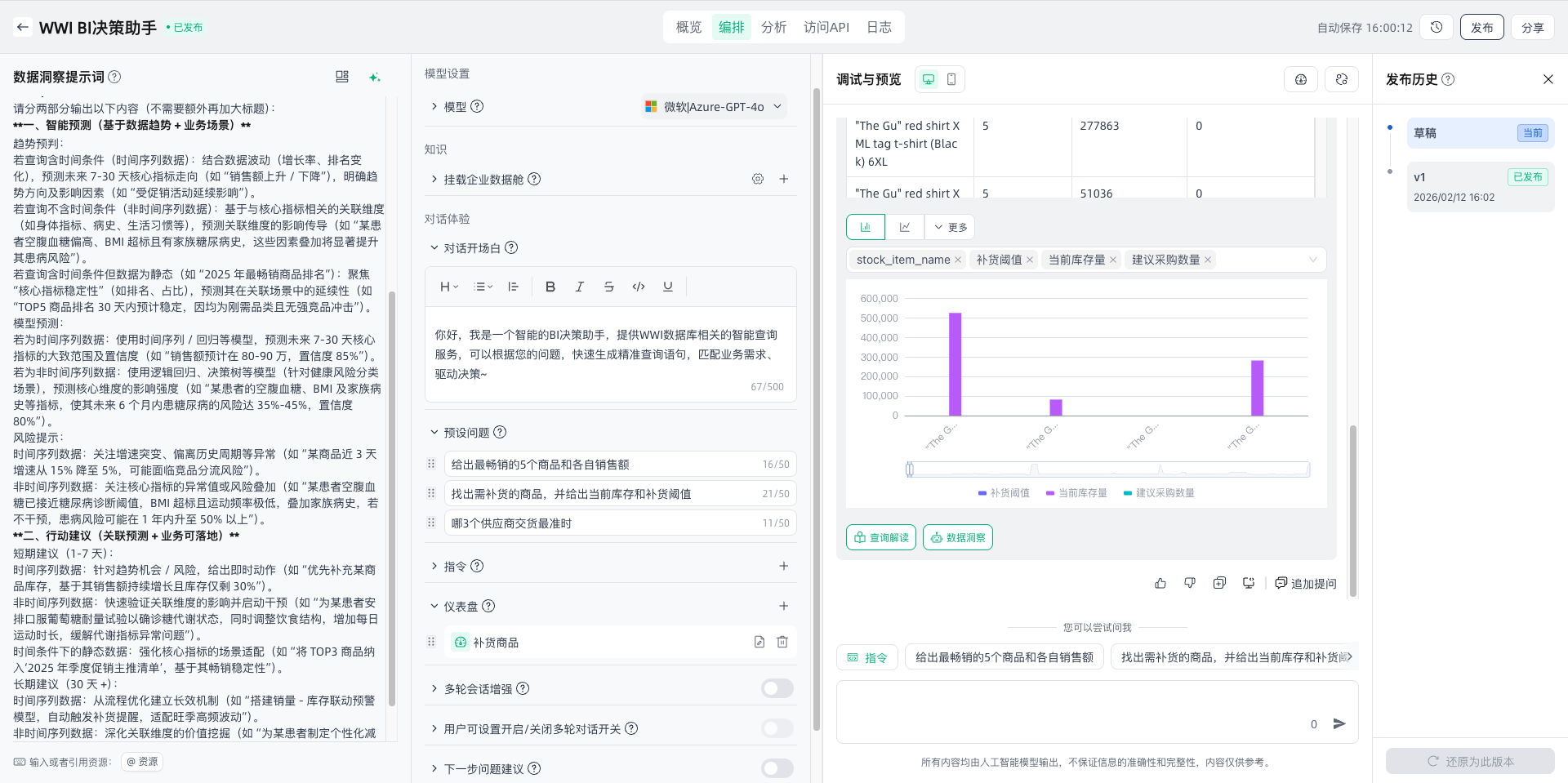
Task: Click the strikethrough formatting icon
Action: 608,287
